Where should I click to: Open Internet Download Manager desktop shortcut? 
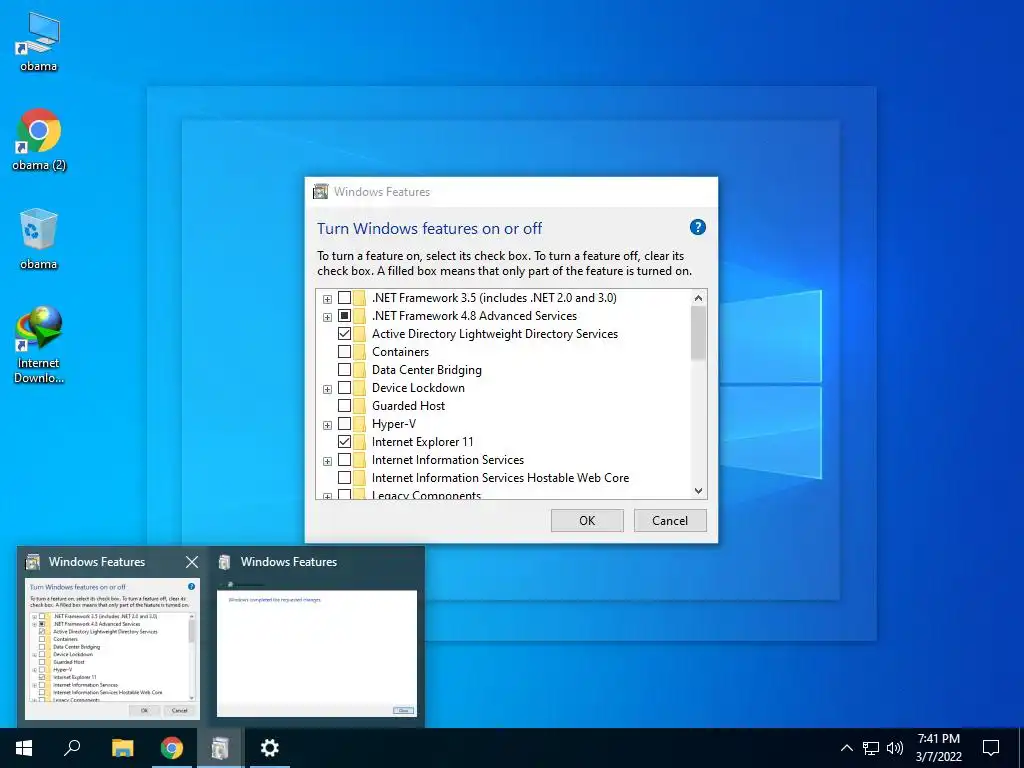click(x=39, y=344)
